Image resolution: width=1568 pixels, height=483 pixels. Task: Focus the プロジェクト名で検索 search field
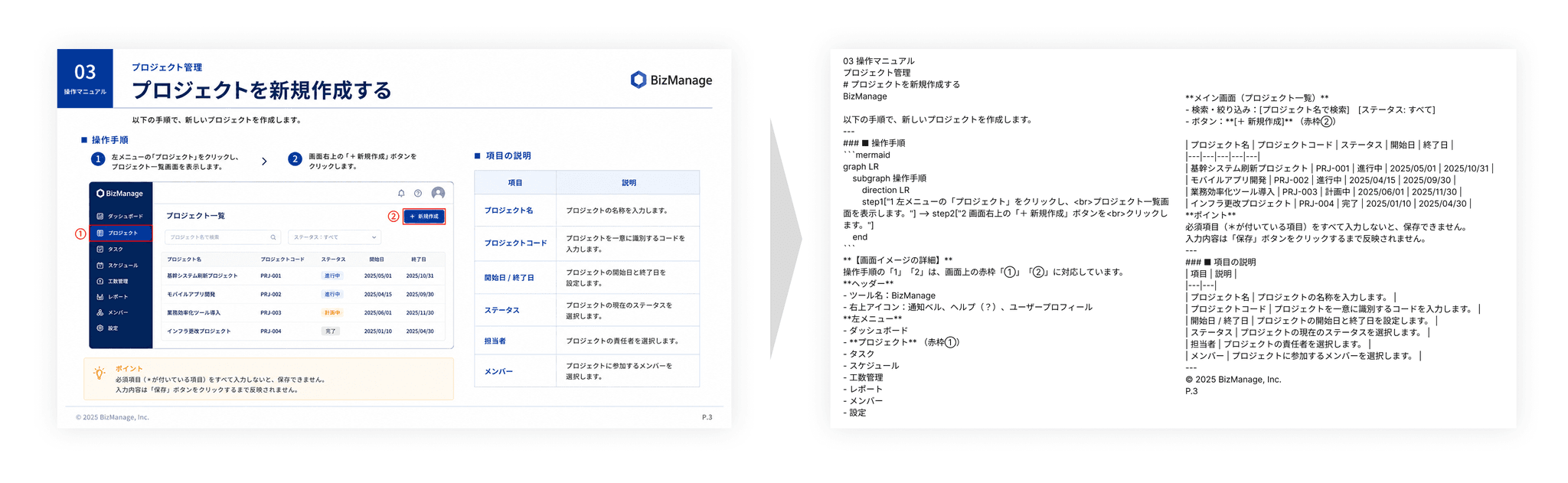click(x=223, y=237)
